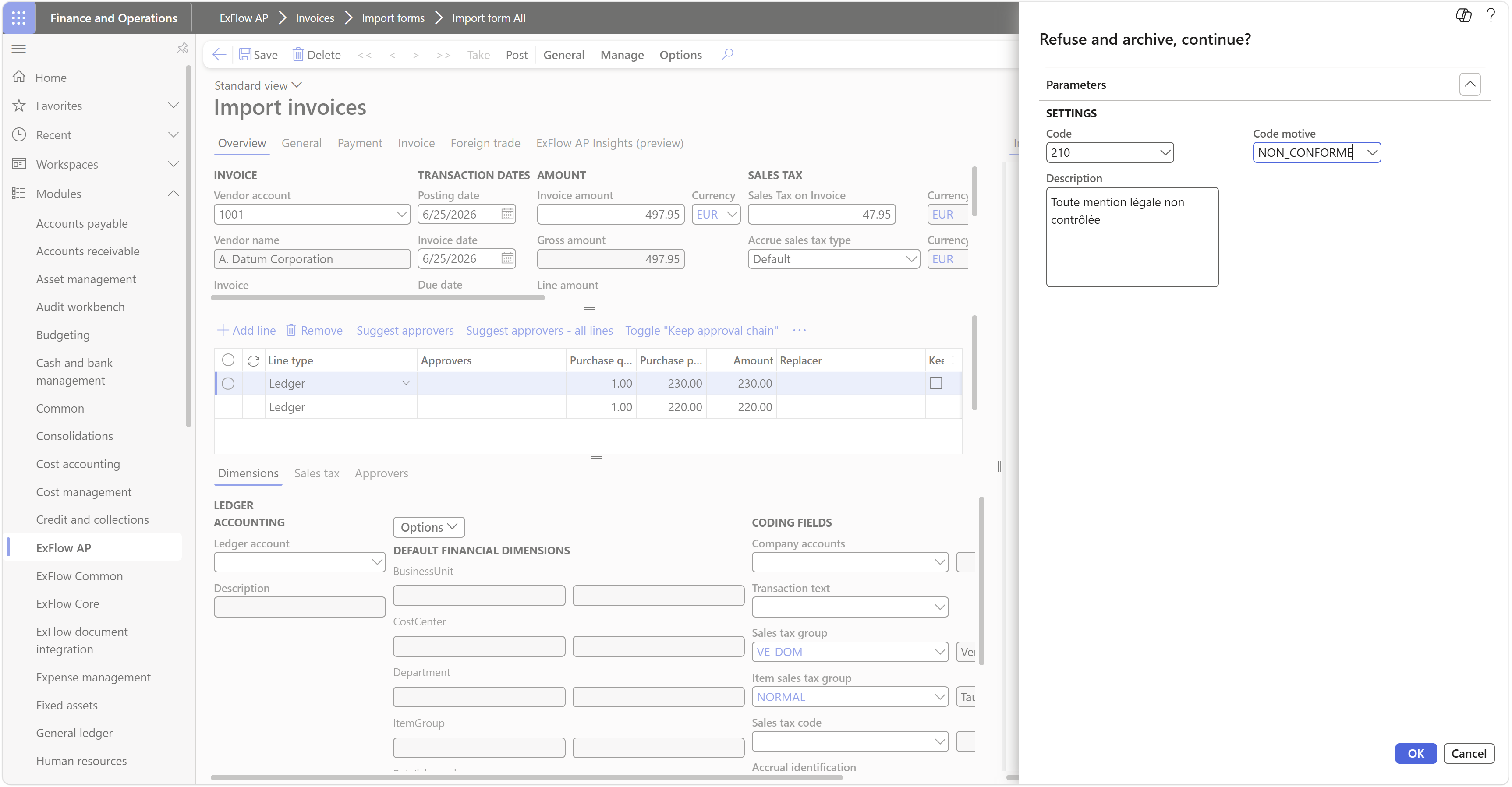Click the pin navigation pane icon
The width and height of the screenshot is (1512, 787).
[x=182, y=48]
